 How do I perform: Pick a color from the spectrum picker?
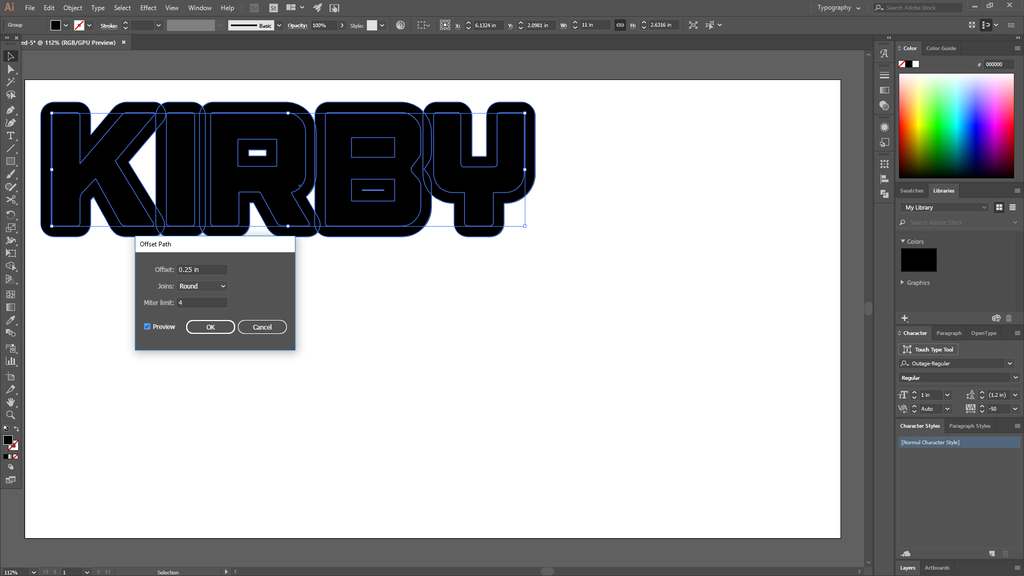(955, 125)
